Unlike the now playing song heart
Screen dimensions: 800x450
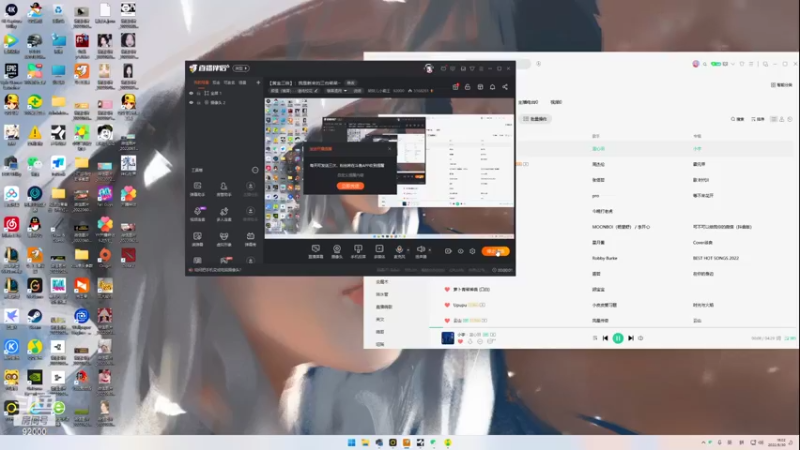click(x=460, y=341)
